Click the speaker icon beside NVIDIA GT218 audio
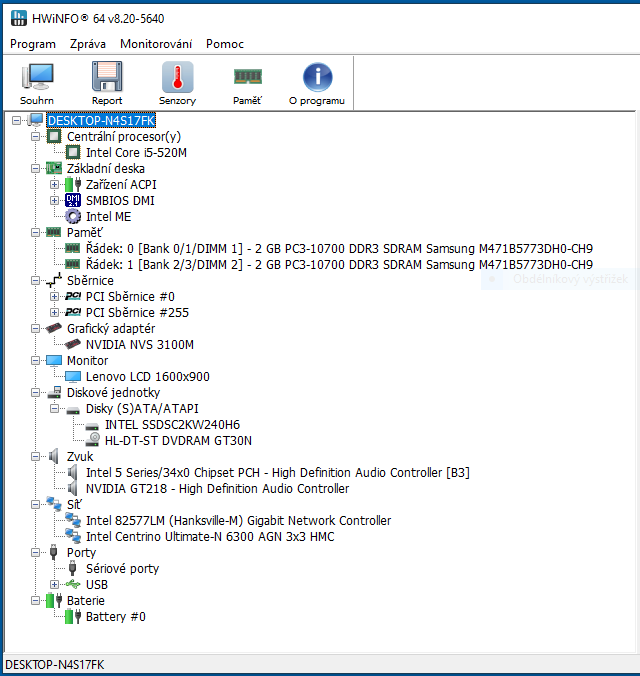This screenshot has width=640, height=676. point(72,488)
